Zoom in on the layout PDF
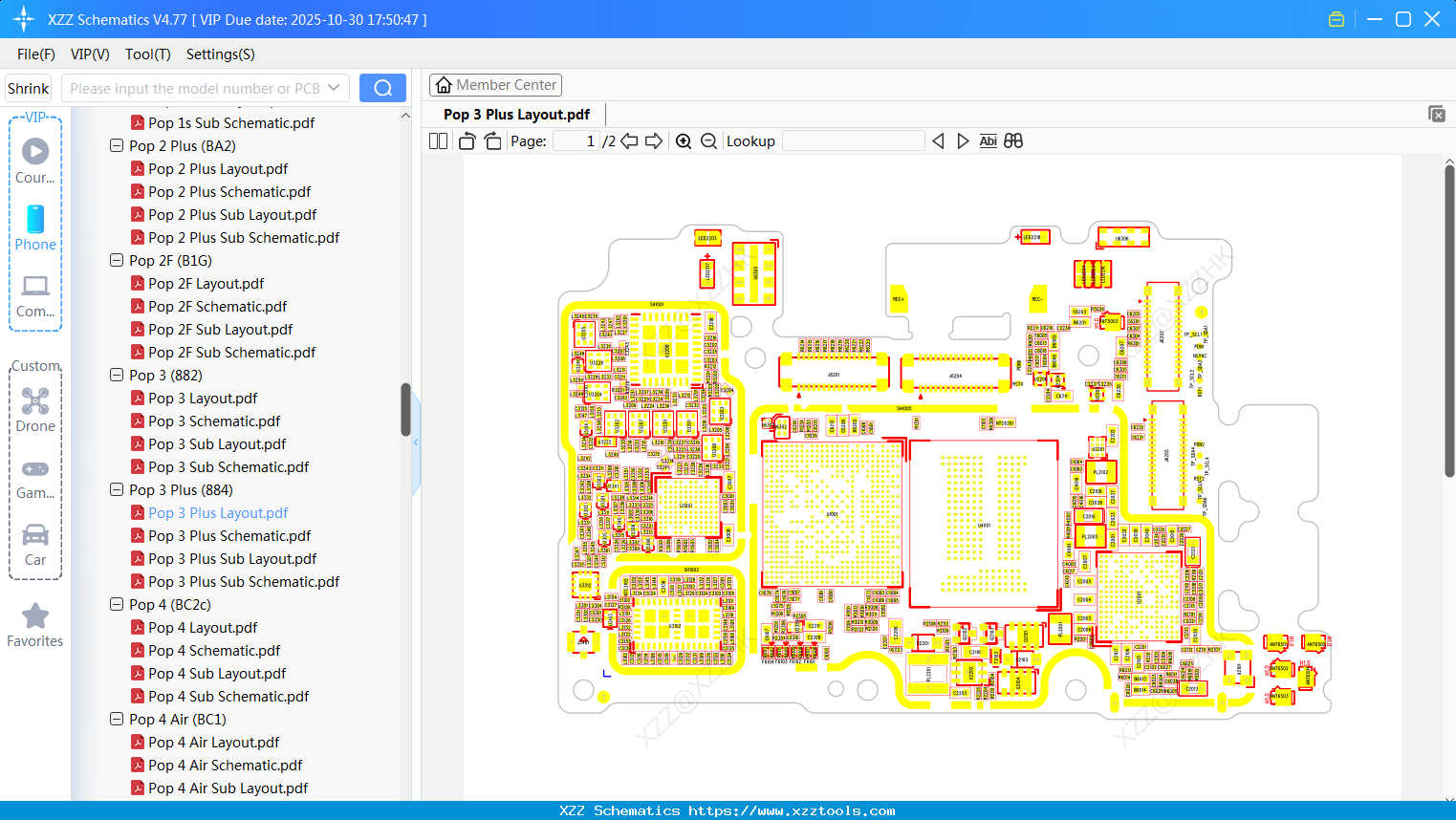The image size is (1456, 820). (684, 140)
